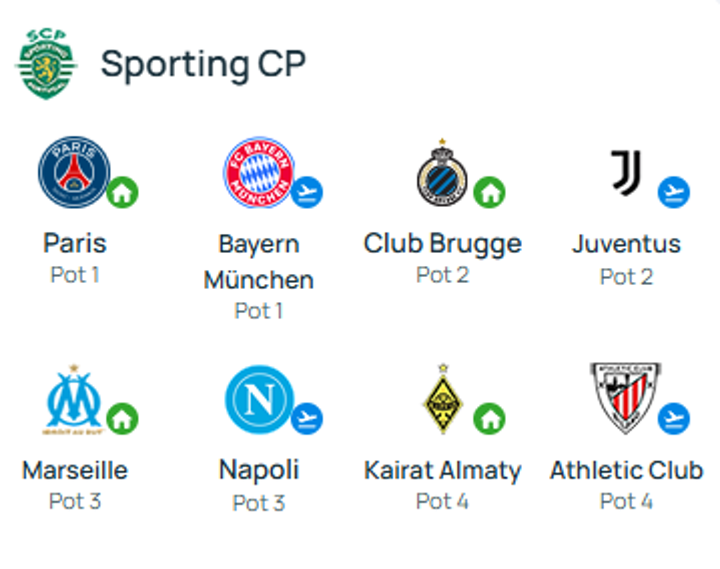The height and width of the screenshot is (569, 720).
Task: Click the home icon beside Club Brugge
Action: pyautogui.click(x=489, y=191)
